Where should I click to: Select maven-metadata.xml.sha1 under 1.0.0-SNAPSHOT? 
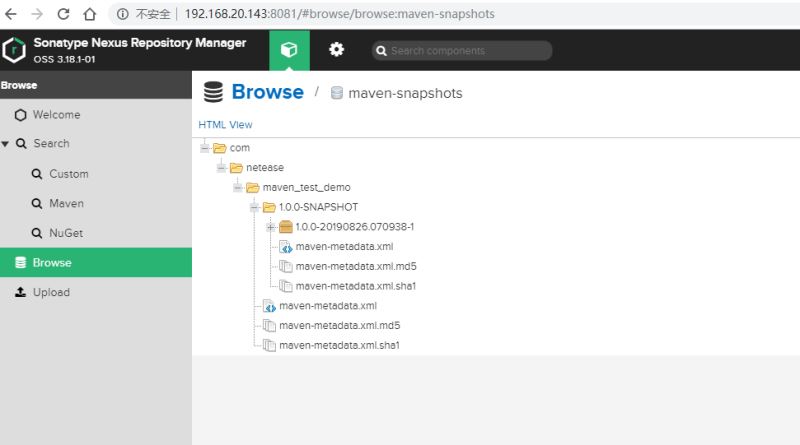point(355,286)
